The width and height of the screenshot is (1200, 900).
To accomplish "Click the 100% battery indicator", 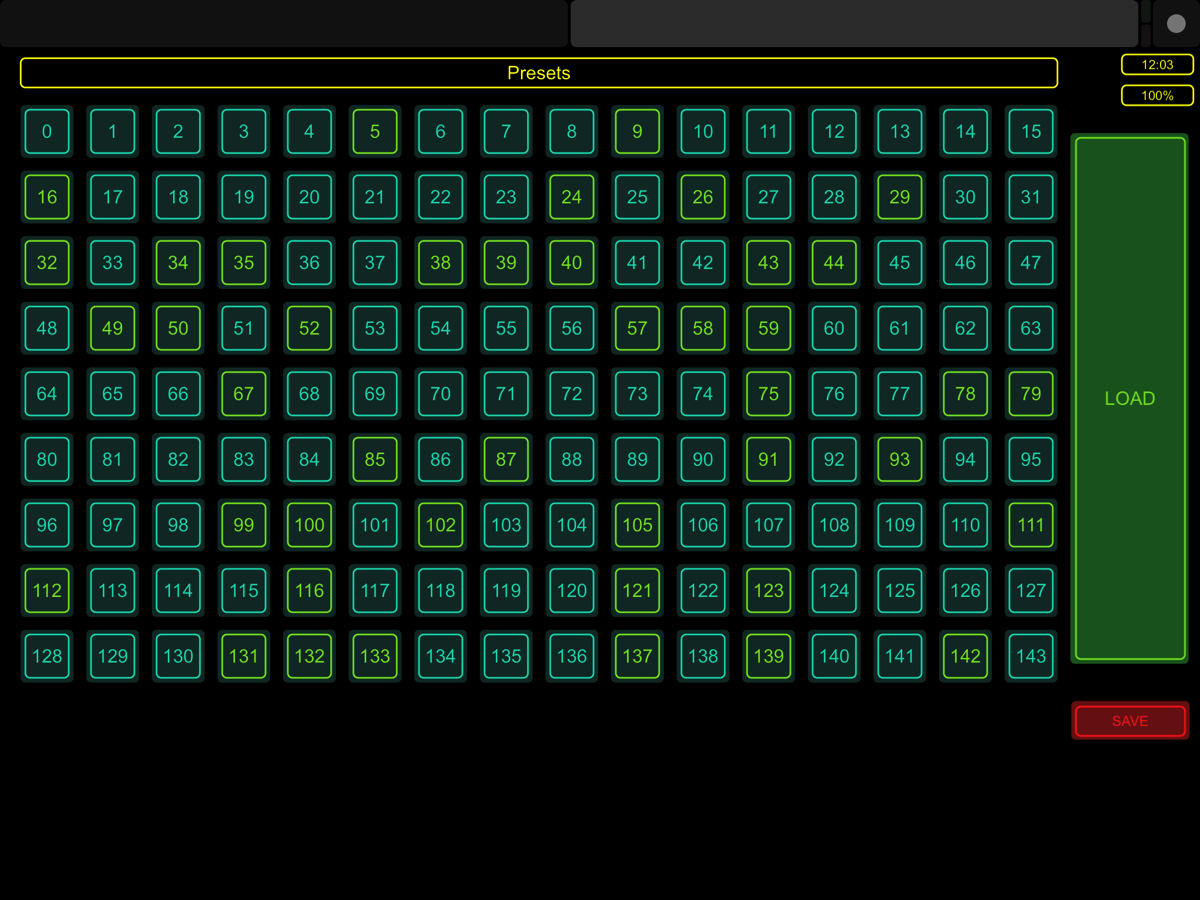I will [x=1157, y=96].
